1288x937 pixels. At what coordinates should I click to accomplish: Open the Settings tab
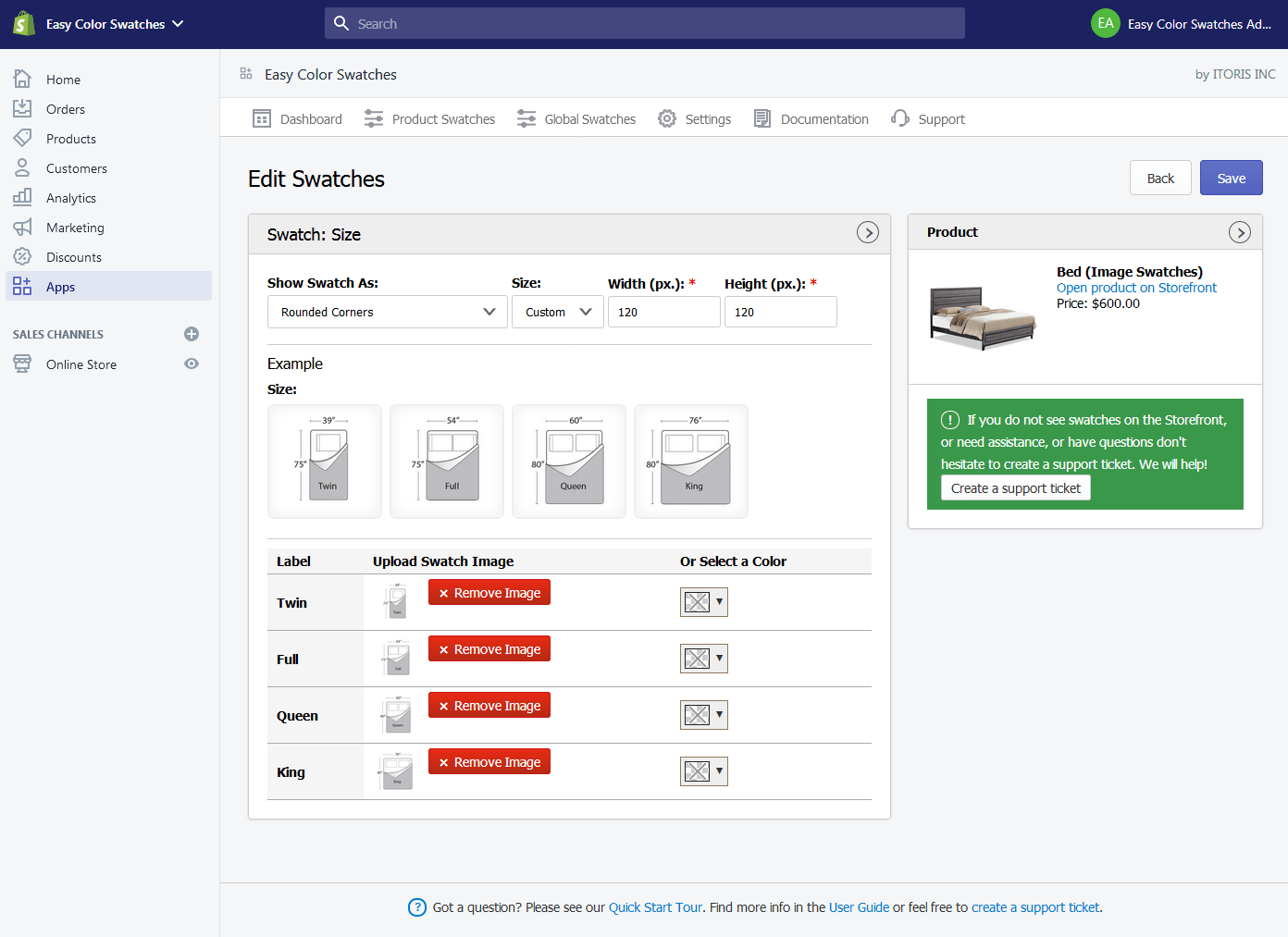(x=694, y=118)
